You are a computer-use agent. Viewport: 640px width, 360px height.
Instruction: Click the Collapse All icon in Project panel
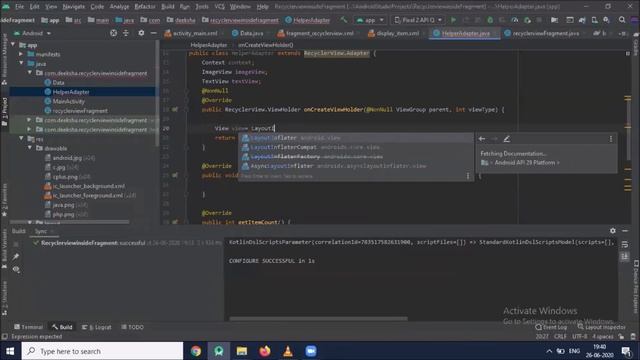tap(126, 33)
